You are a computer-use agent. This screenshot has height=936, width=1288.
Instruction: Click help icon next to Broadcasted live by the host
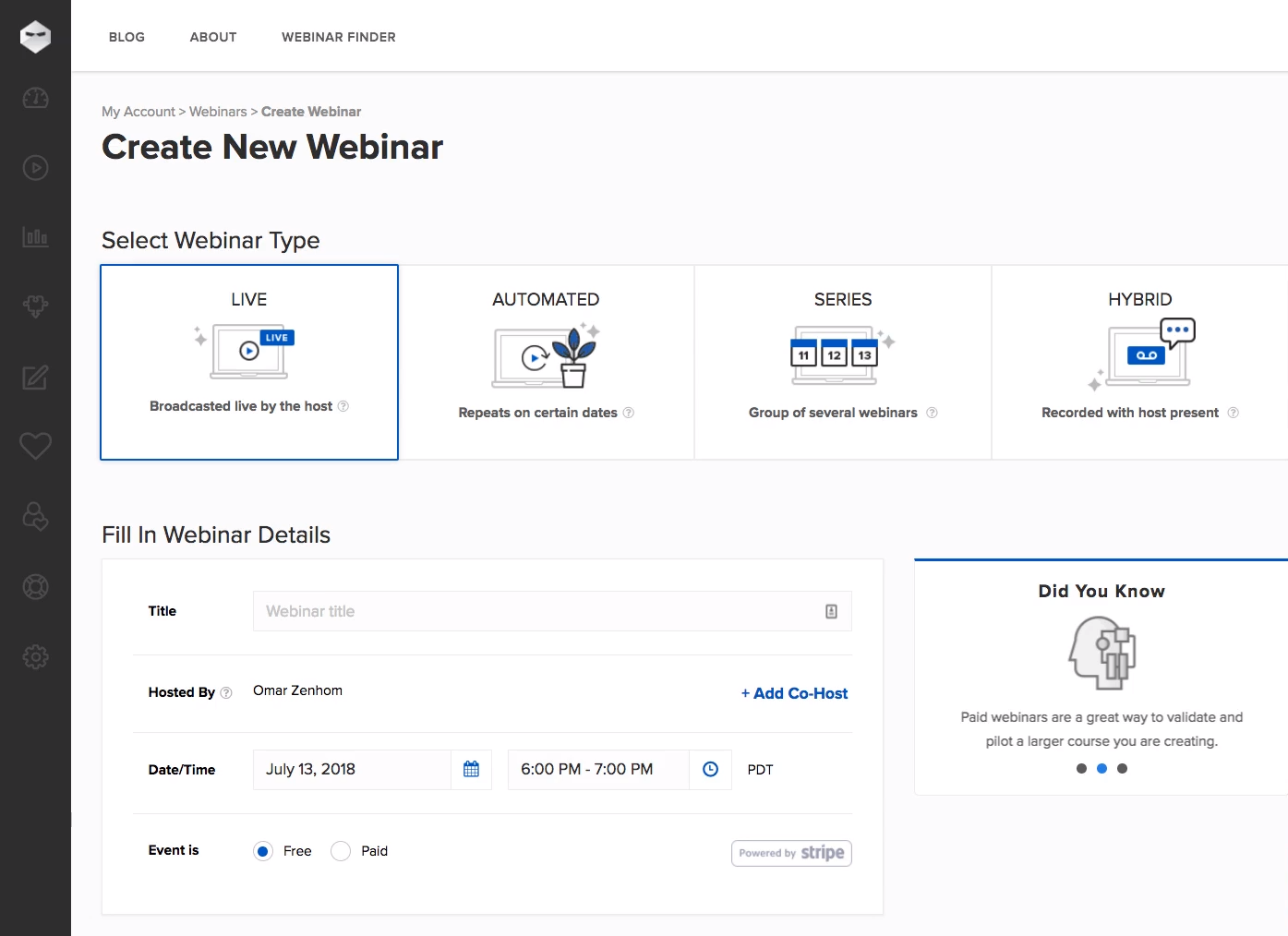point(343,406)
